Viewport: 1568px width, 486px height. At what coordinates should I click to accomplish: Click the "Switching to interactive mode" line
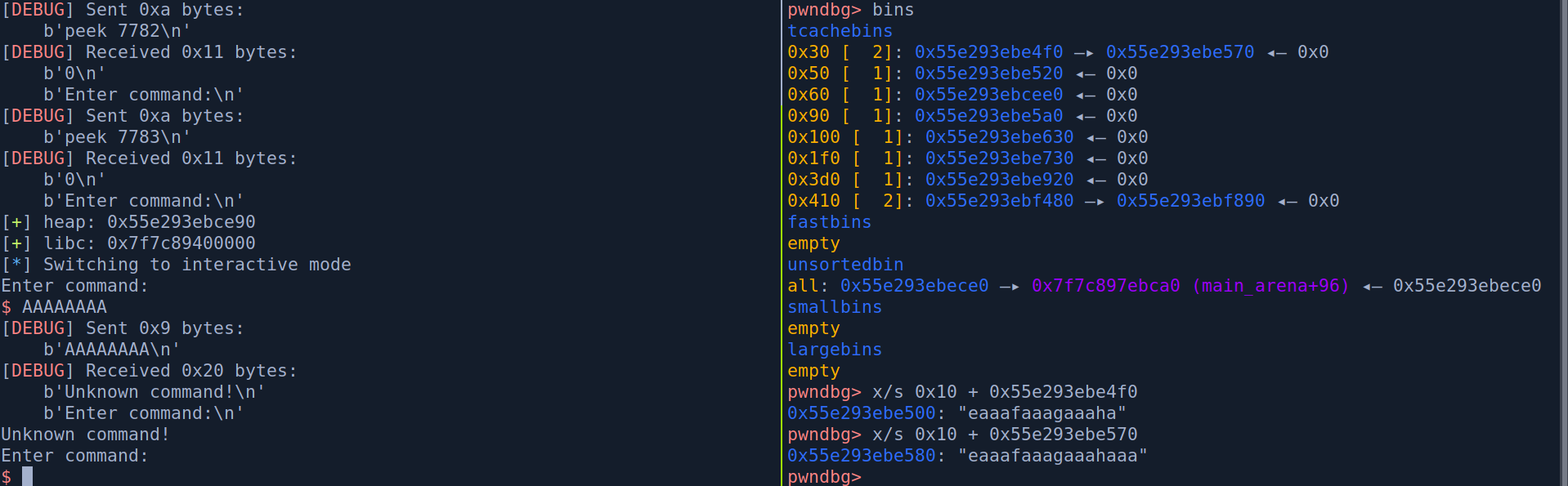click(196, 265)
